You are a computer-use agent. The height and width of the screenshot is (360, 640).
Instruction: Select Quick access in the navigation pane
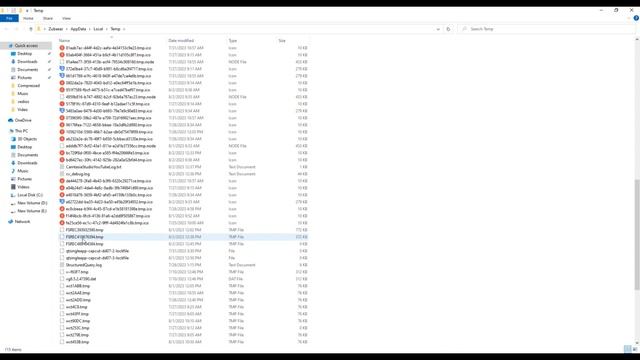[x=26, y=45]
